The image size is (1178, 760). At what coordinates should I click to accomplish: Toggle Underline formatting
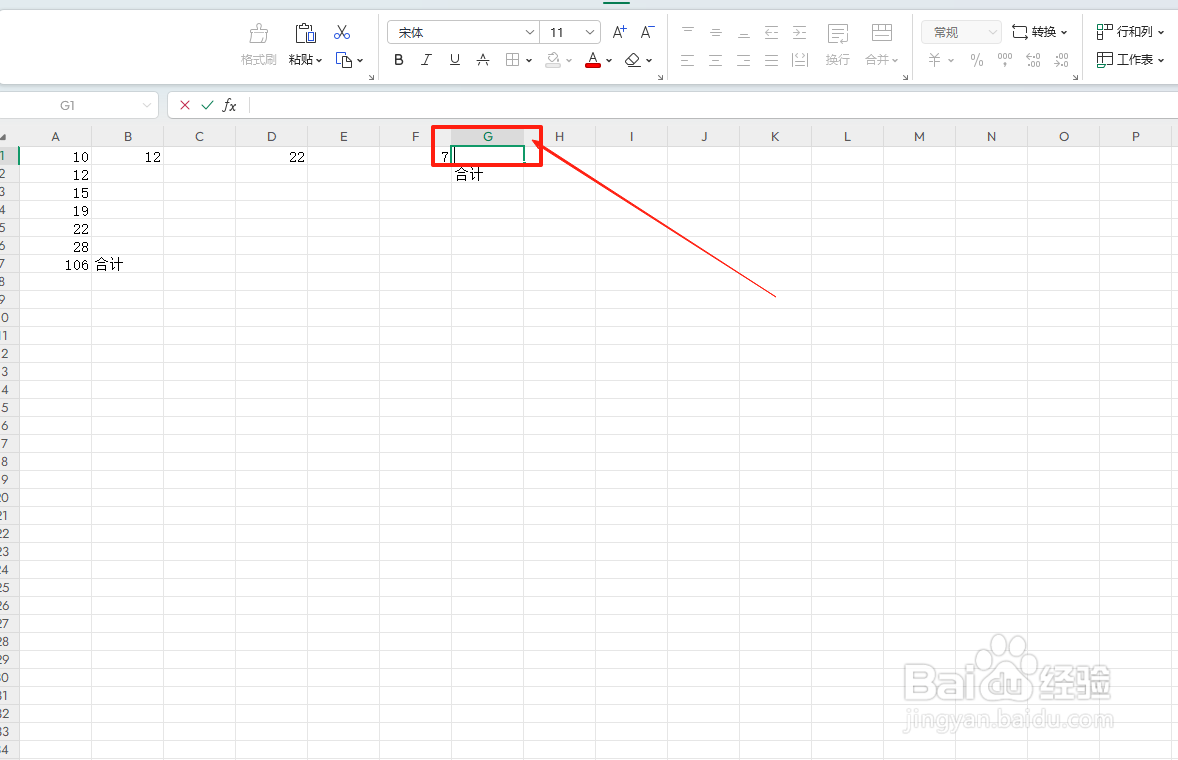(455, 60)
